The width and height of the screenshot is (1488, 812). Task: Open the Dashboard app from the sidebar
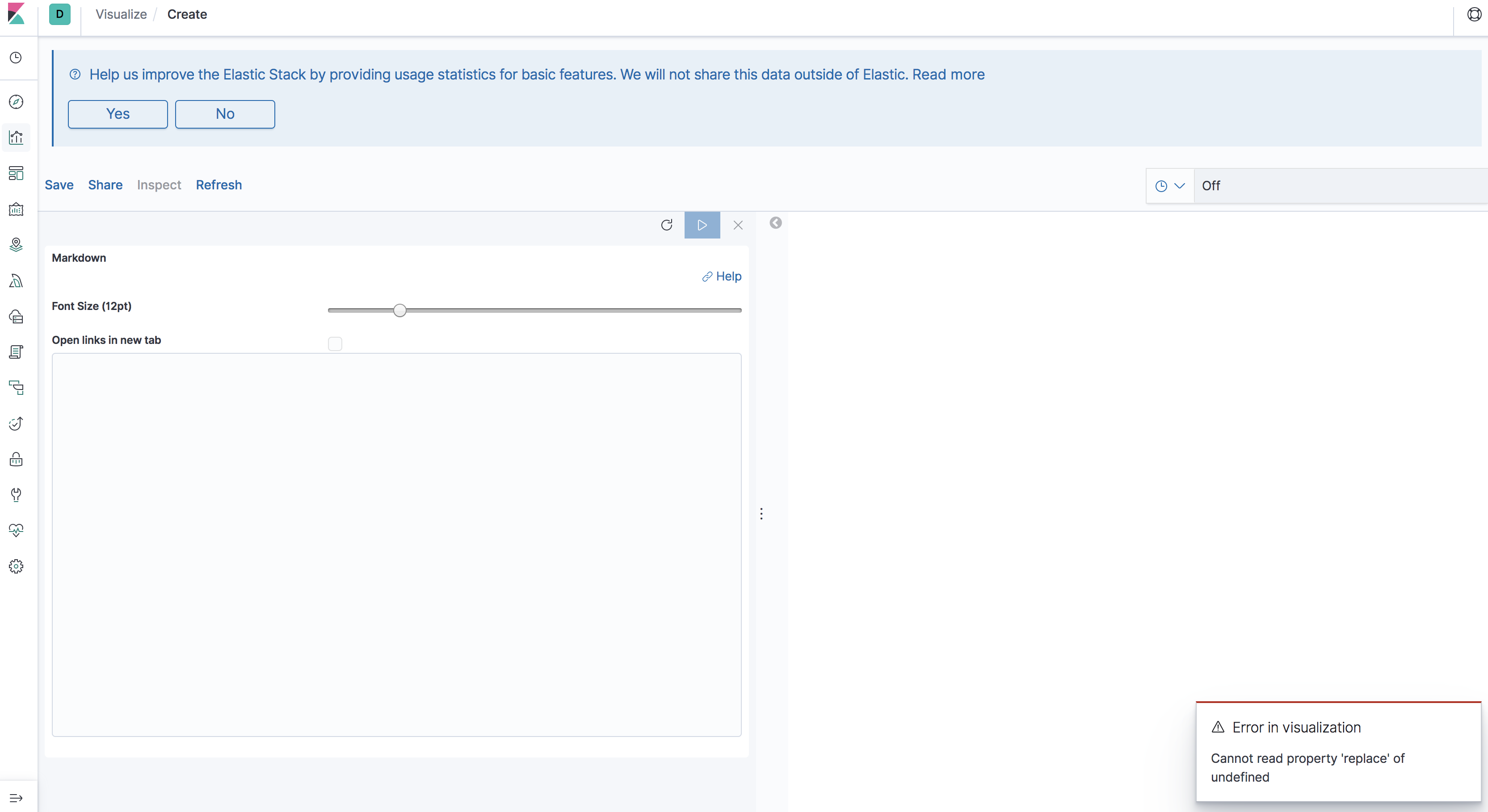pyautogui.click(x=16, y=173)
